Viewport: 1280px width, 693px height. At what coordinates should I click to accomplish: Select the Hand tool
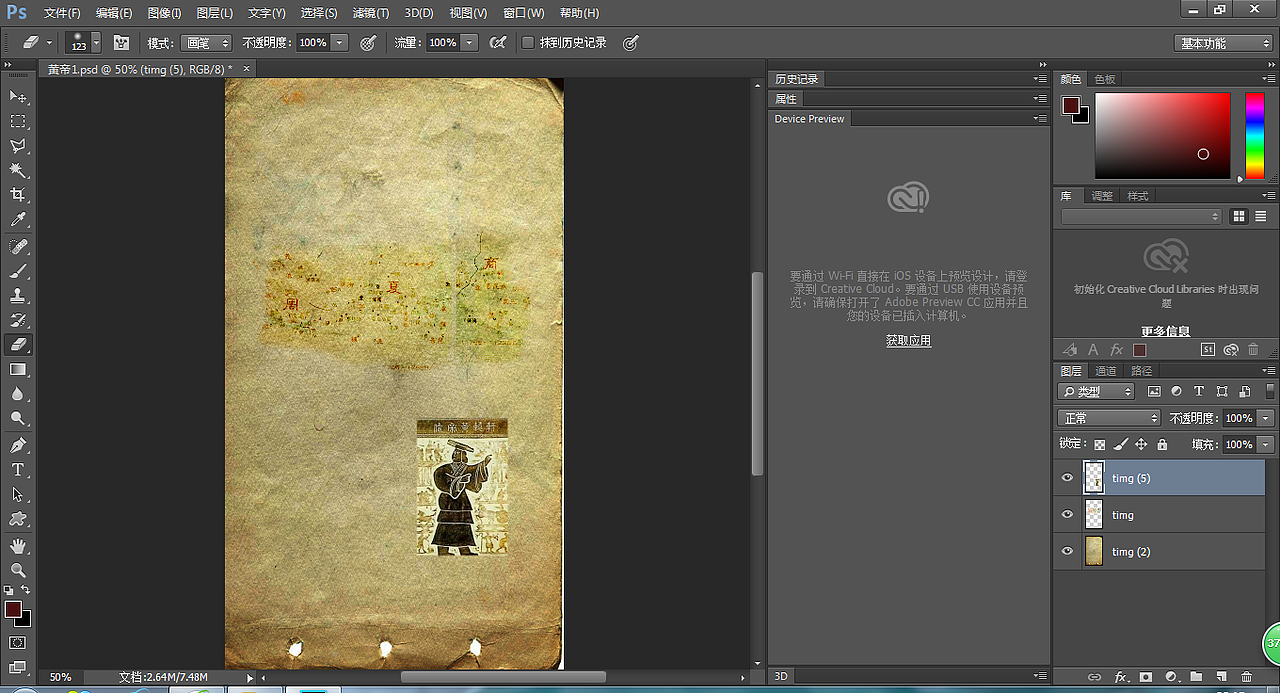[x=18, y=546]
